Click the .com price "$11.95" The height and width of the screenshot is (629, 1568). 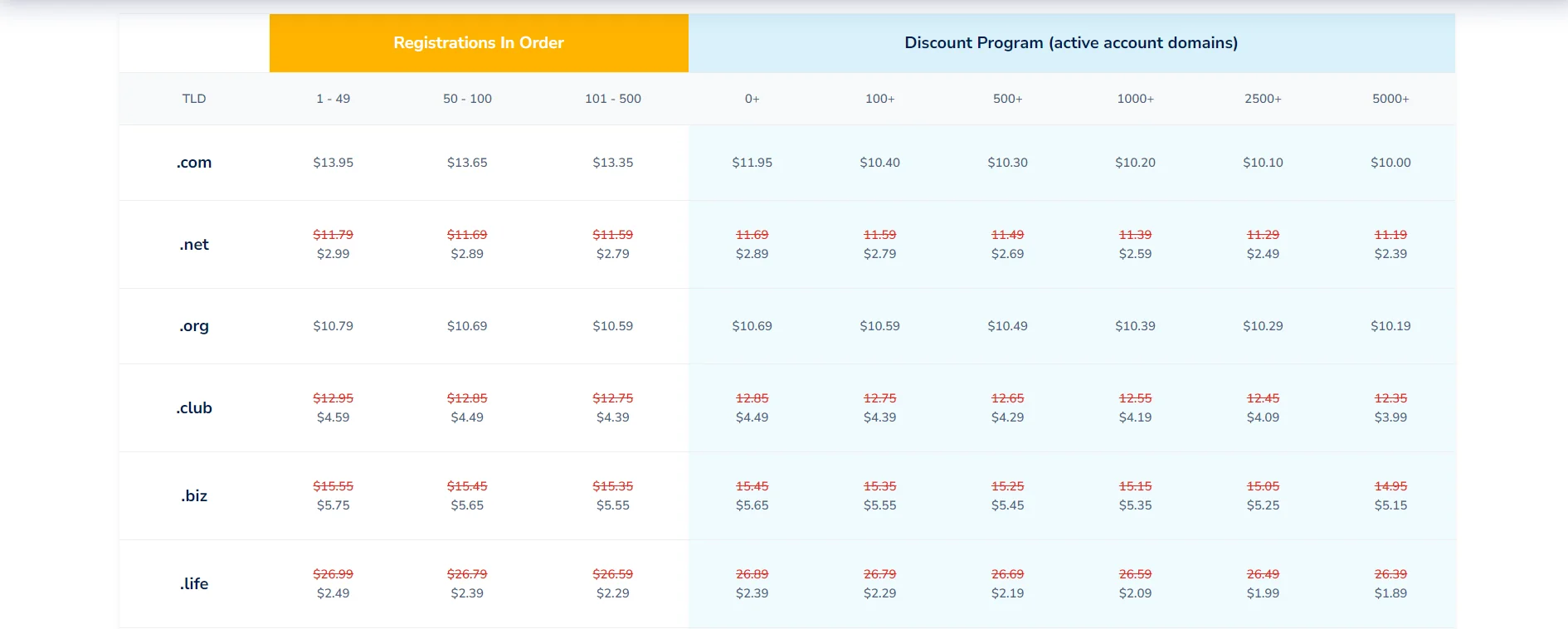(752, 163)
